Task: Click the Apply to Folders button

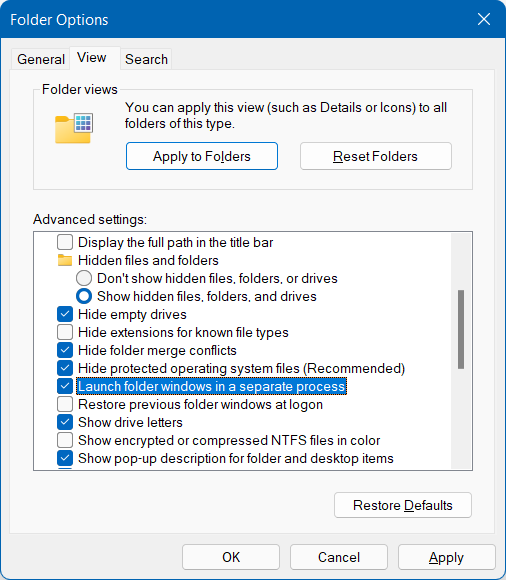Action: (202, 156)
